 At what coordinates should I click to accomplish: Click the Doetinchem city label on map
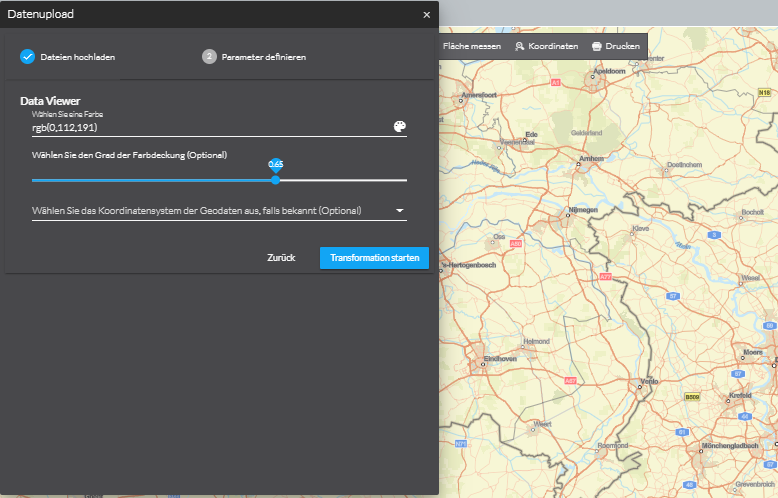pos(685,165)
